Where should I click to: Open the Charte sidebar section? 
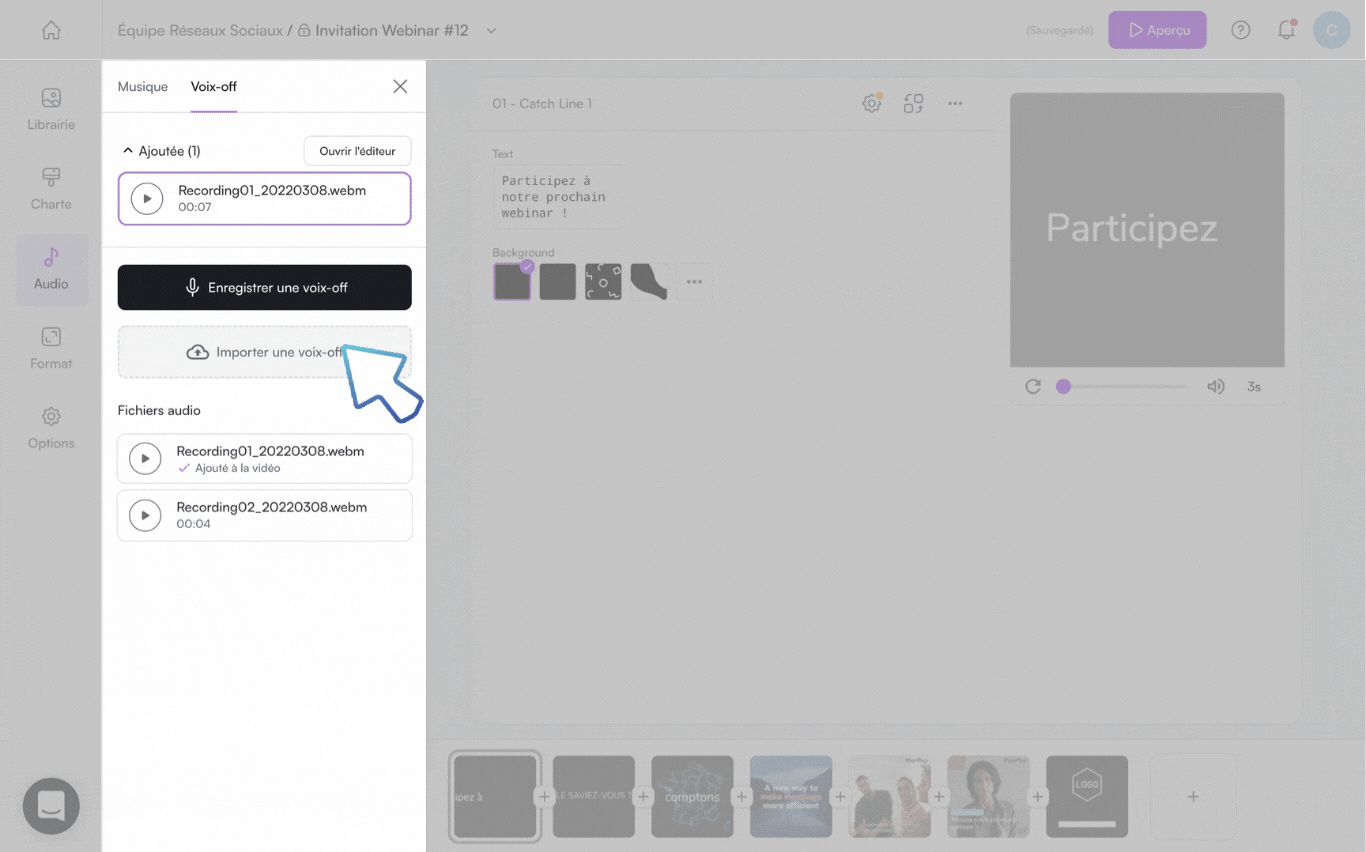tap(51, 189)
